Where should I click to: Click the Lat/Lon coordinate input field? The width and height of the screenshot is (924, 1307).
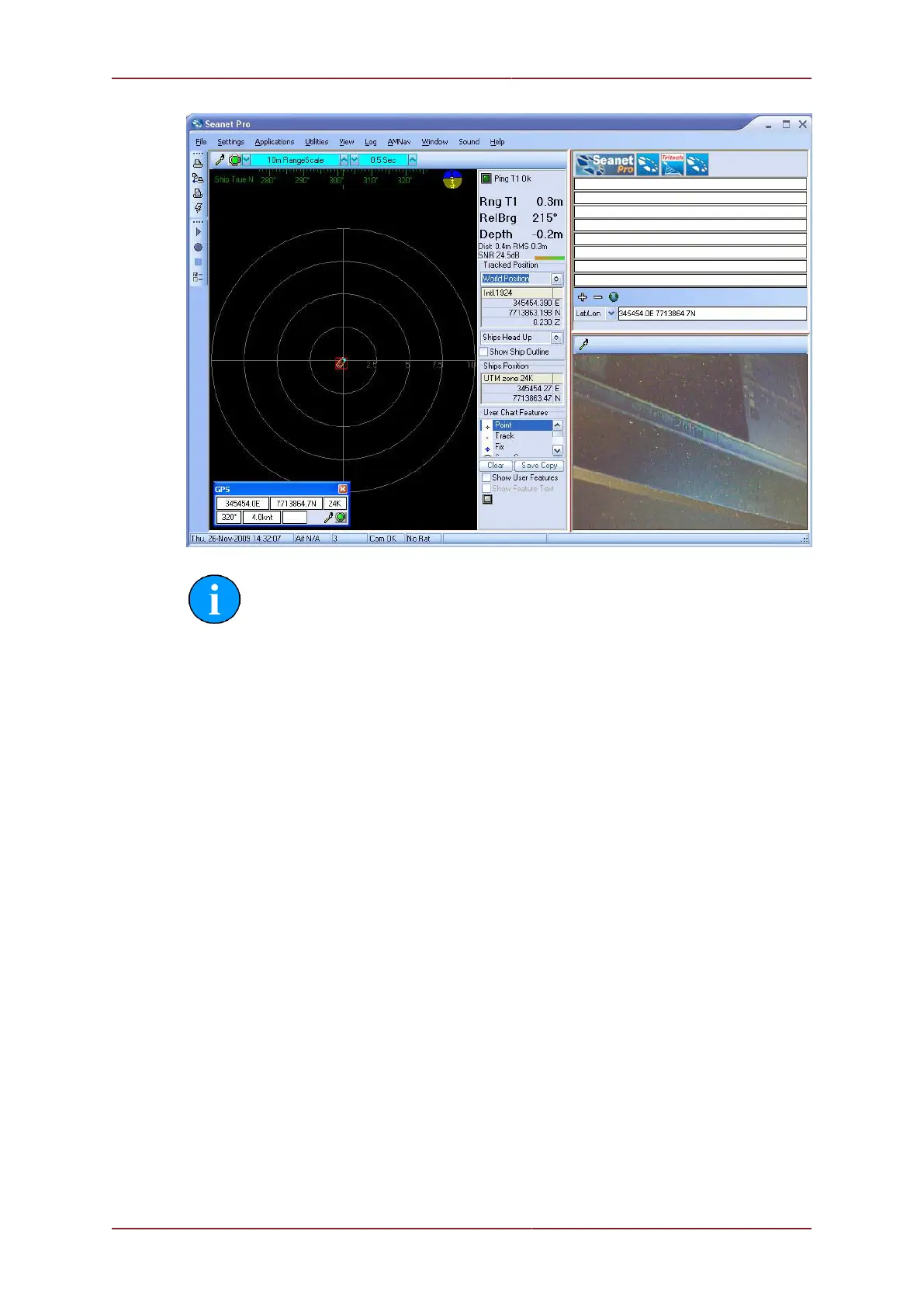click(x=712, y=314)
